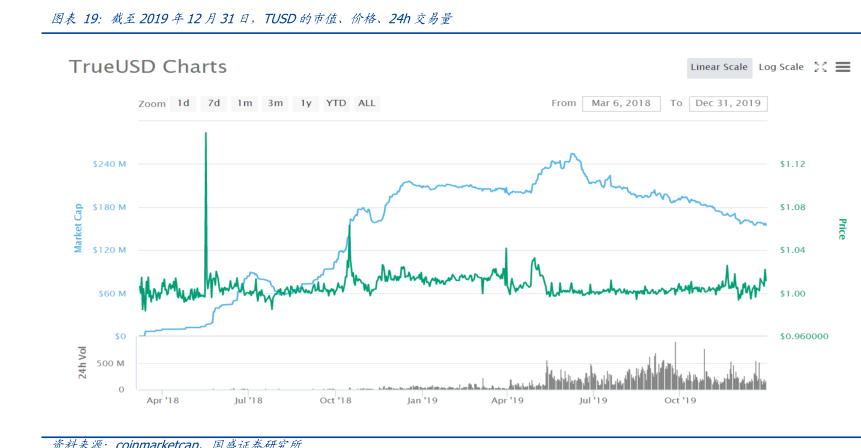
Task: Click the From date field Mar 6, 2018
Action: [621, 103]
